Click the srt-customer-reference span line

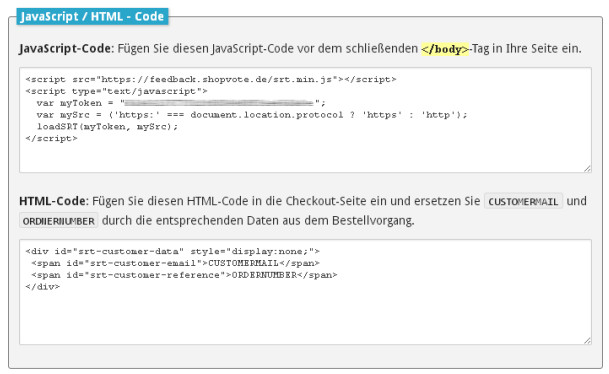click(184, 275)
